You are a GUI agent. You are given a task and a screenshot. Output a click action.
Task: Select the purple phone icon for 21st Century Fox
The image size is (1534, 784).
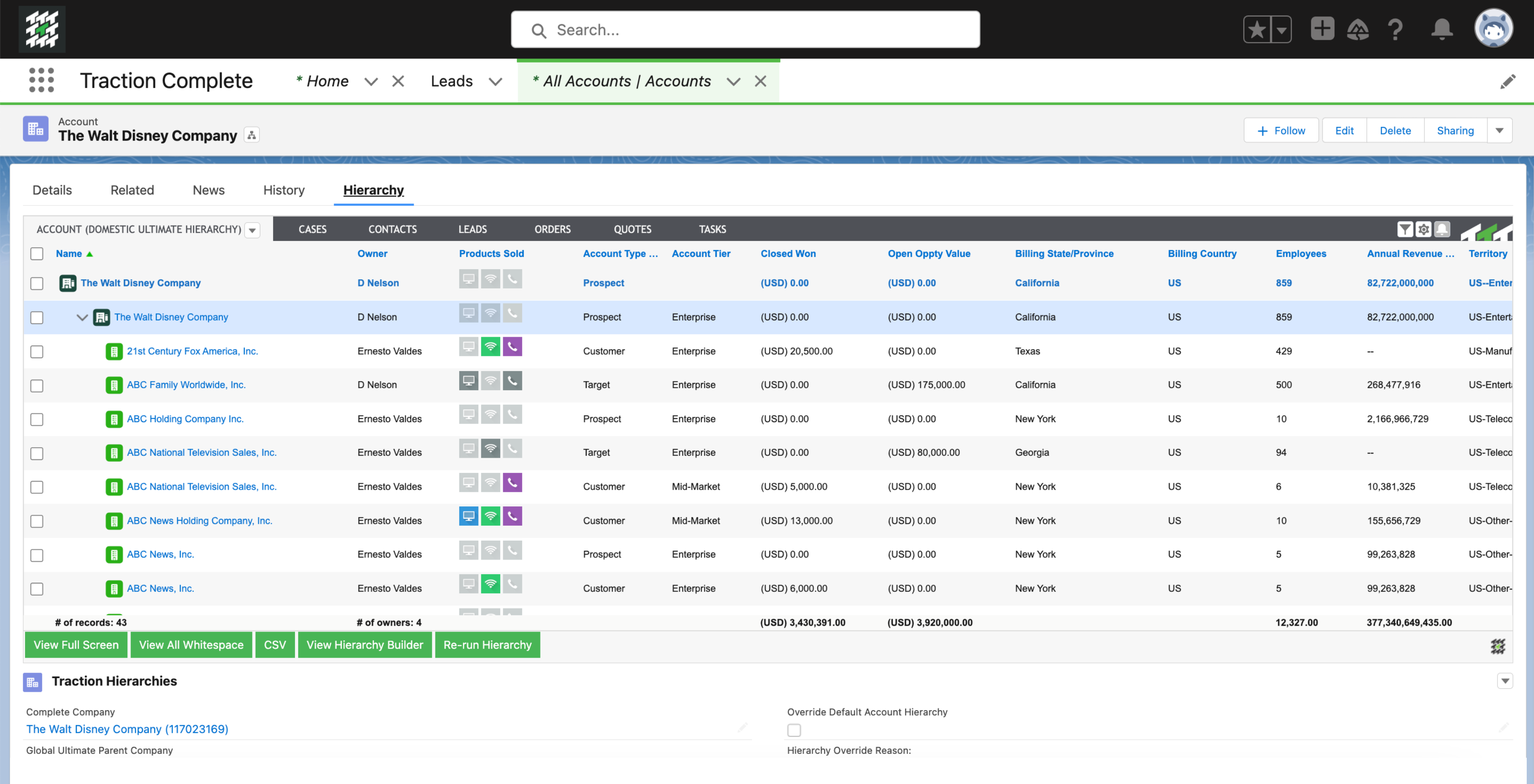click(x=513, y=346)
